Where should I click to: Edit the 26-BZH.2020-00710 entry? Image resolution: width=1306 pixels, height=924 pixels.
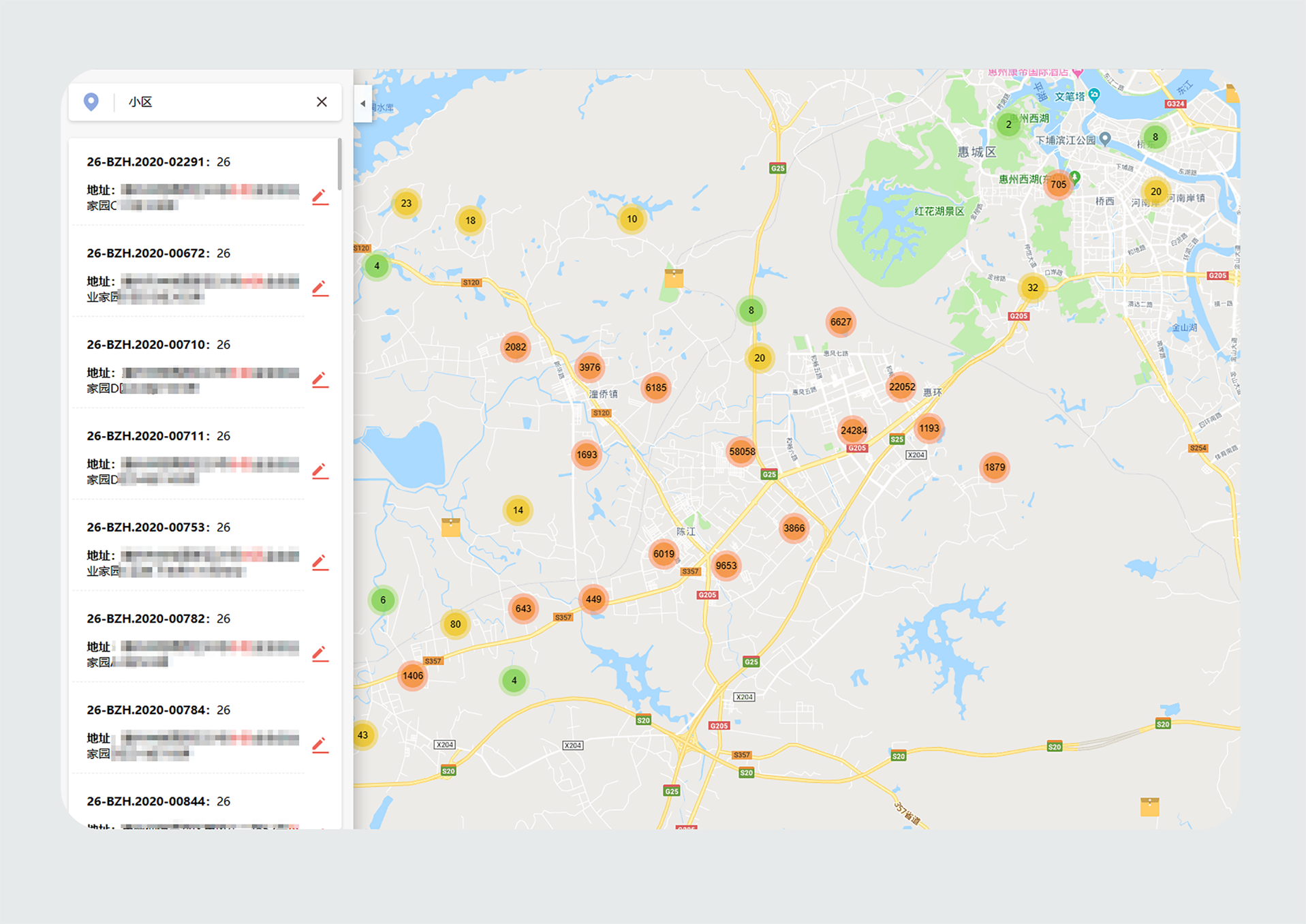pyautogui.click(x=320, y=380)
